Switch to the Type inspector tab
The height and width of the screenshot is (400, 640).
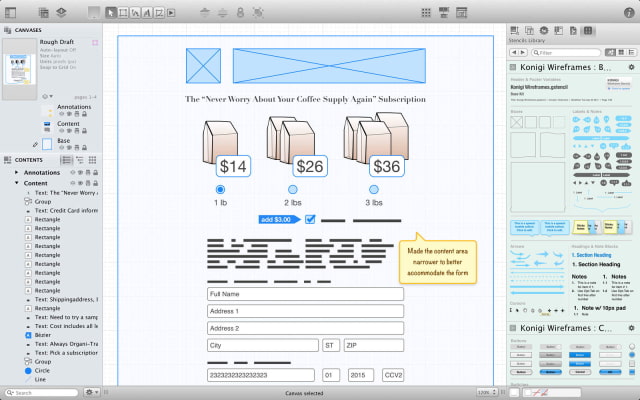point(529,31)
